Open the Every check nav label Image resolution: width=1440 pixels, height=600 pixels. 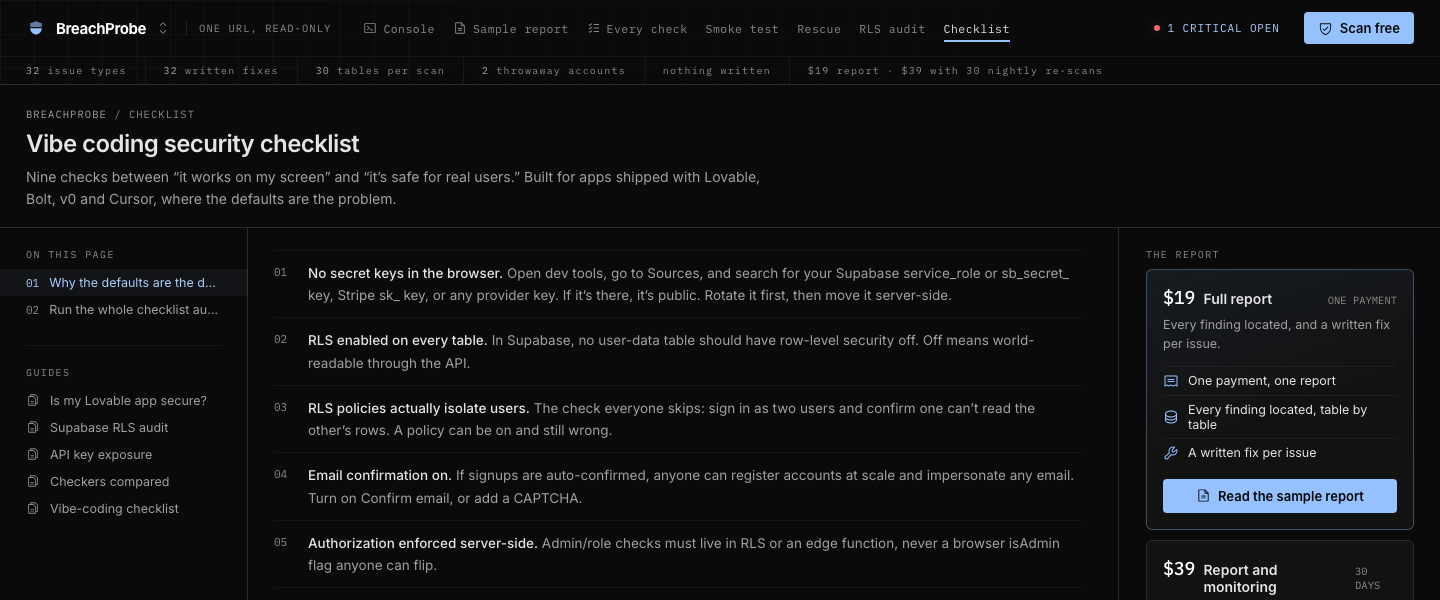647,29
